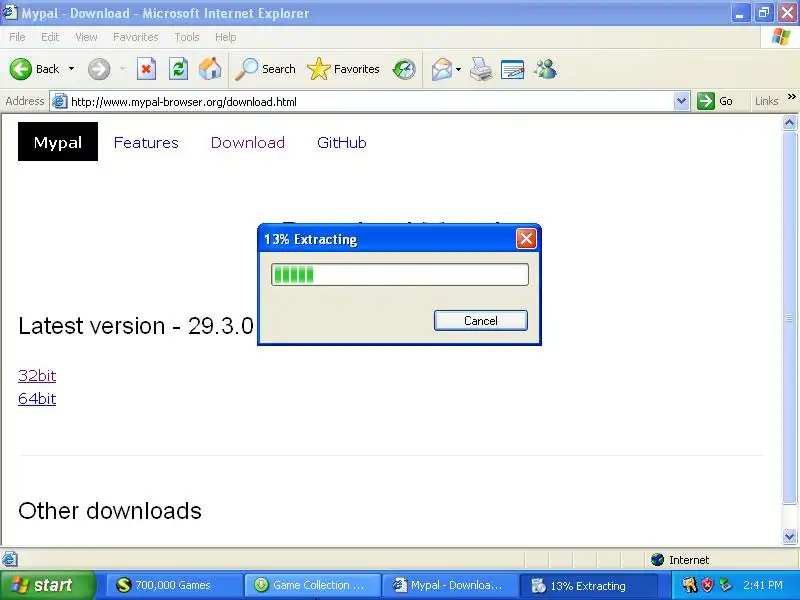Open the Messenger icon
Image resolution: width=800 pixels, height=600 pixels.
click(x=545, y=69)
